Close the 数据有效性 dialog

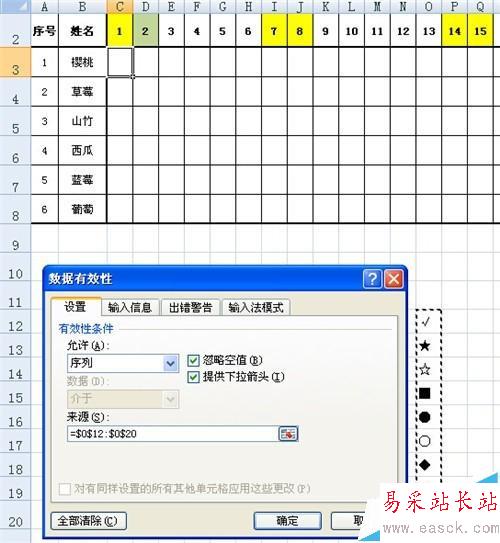(x=394, y=279)
